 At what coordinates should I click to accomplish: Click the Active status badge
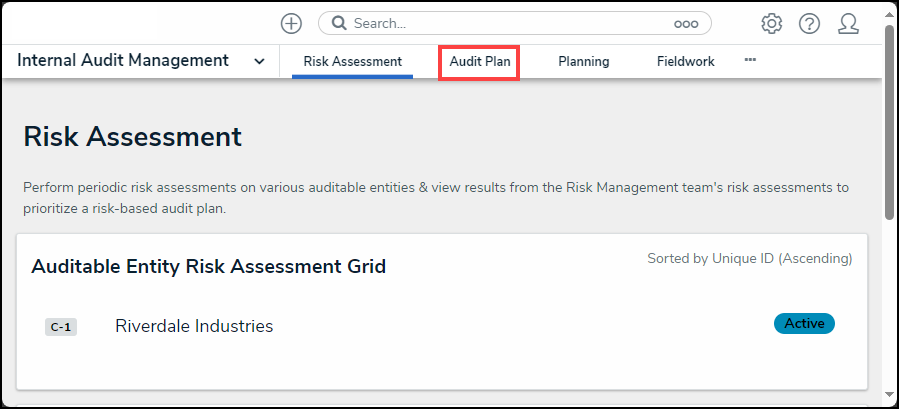coord(803,323)
